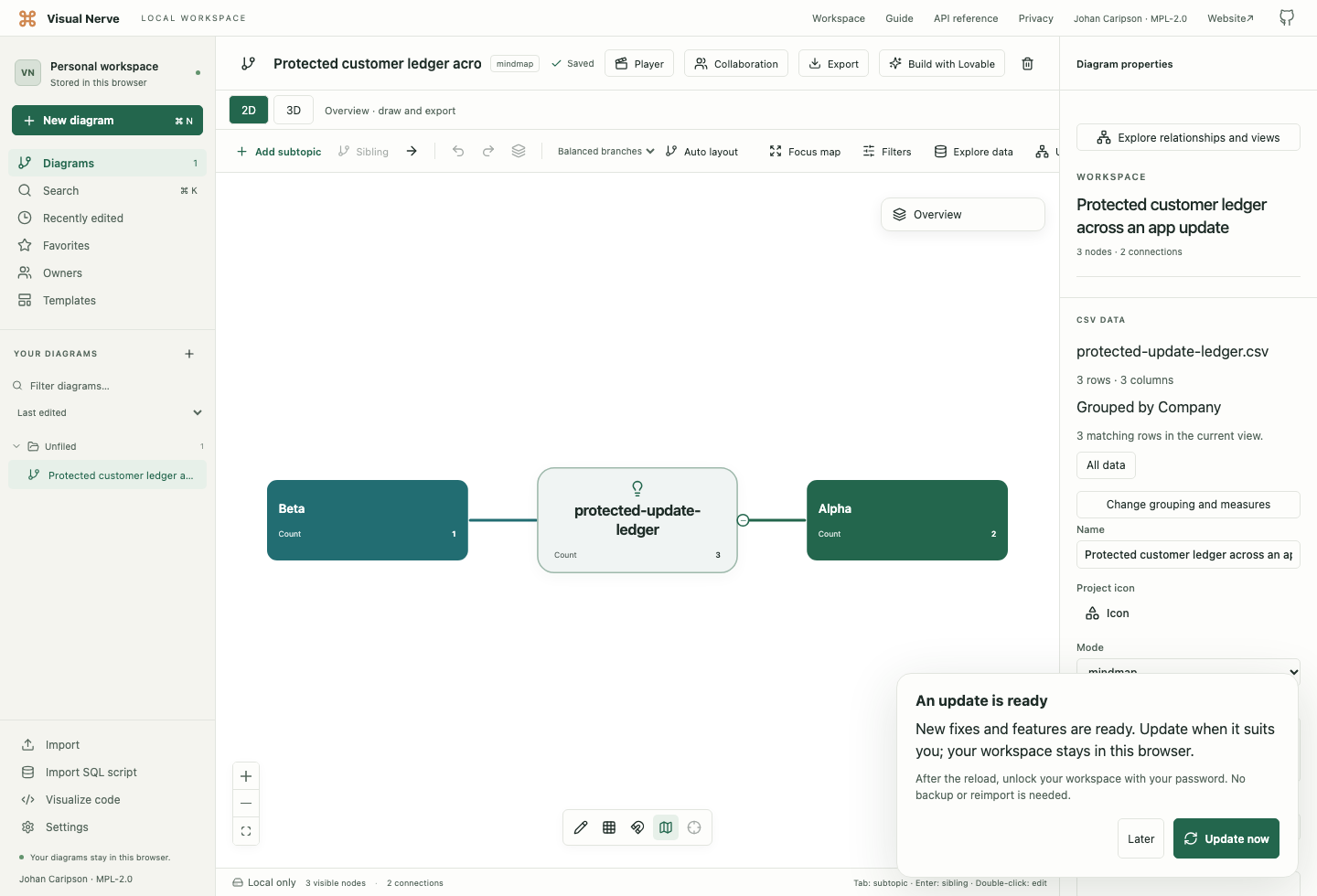Fit diagram to screen icon
The image size is (1317, 896).
[x=246, y=831]
